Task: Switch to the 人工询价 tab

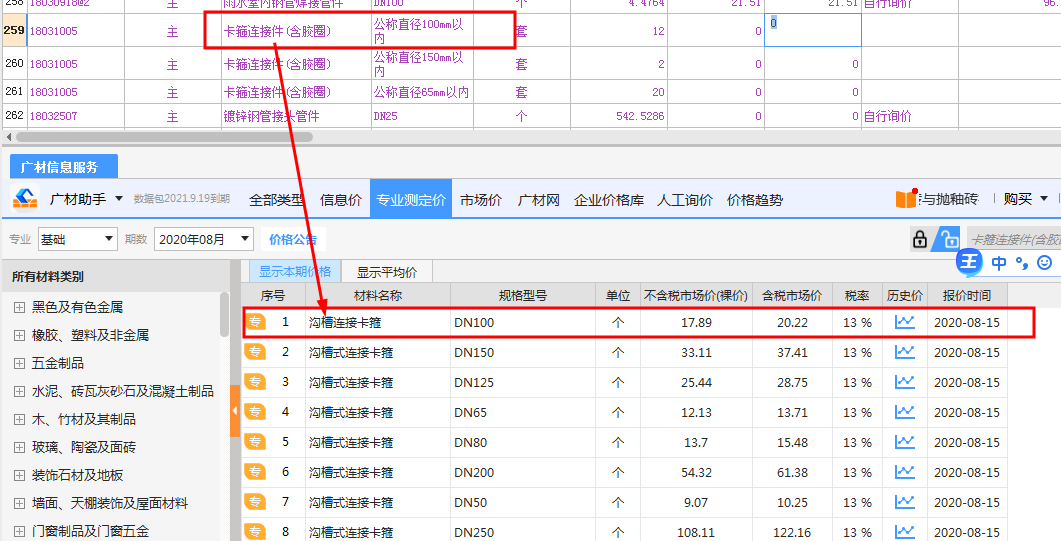Action: [x=685, y=199]
